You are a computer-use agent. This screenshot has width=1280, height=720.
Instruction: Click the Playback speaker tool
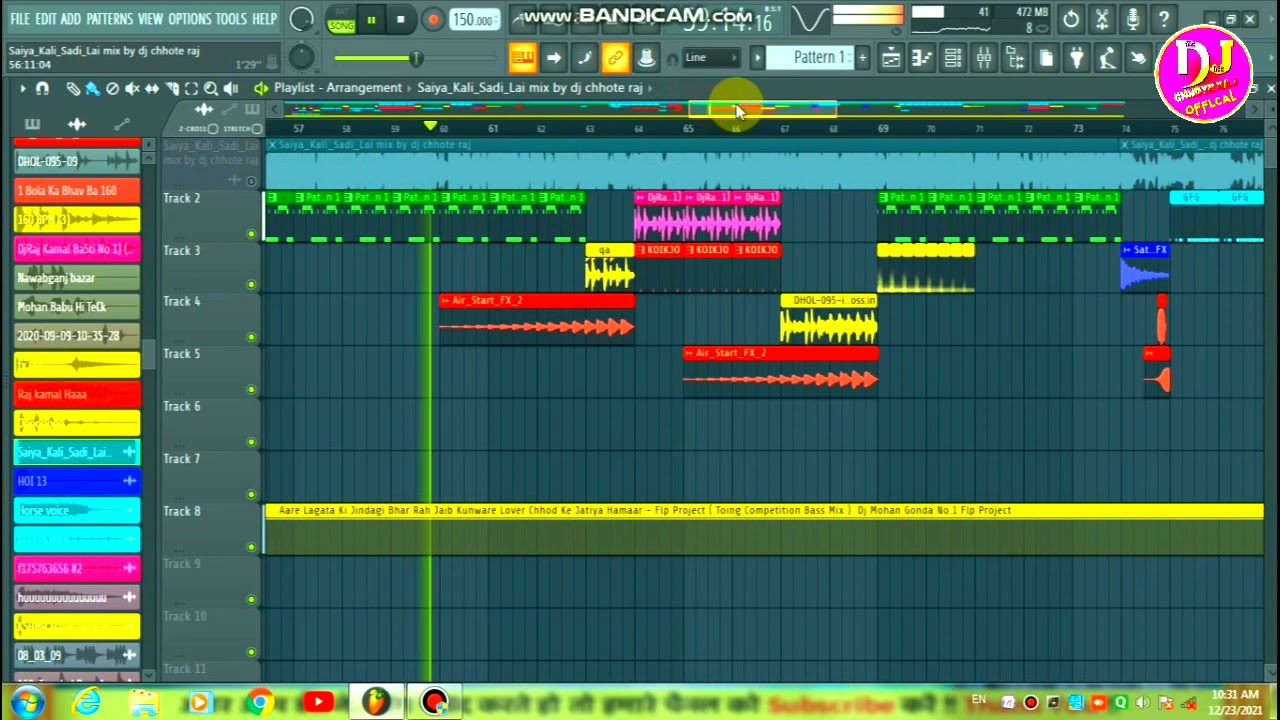tap(230, 88)
